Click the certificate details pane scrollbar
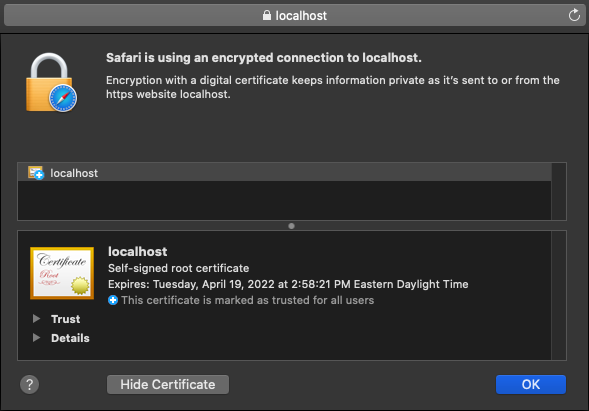This screenshot has width=589, height=411. point(559,295)
